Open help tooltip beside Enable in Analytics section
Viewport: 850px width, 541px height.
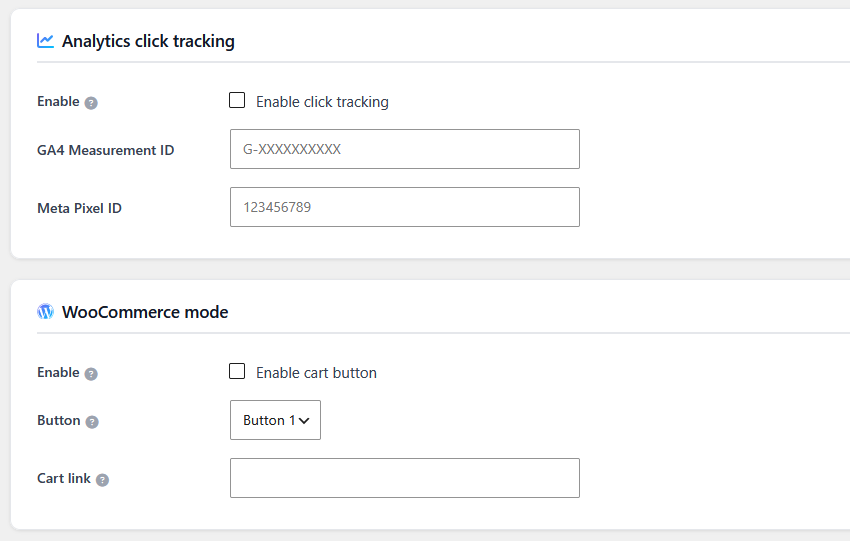coord(91,103)
